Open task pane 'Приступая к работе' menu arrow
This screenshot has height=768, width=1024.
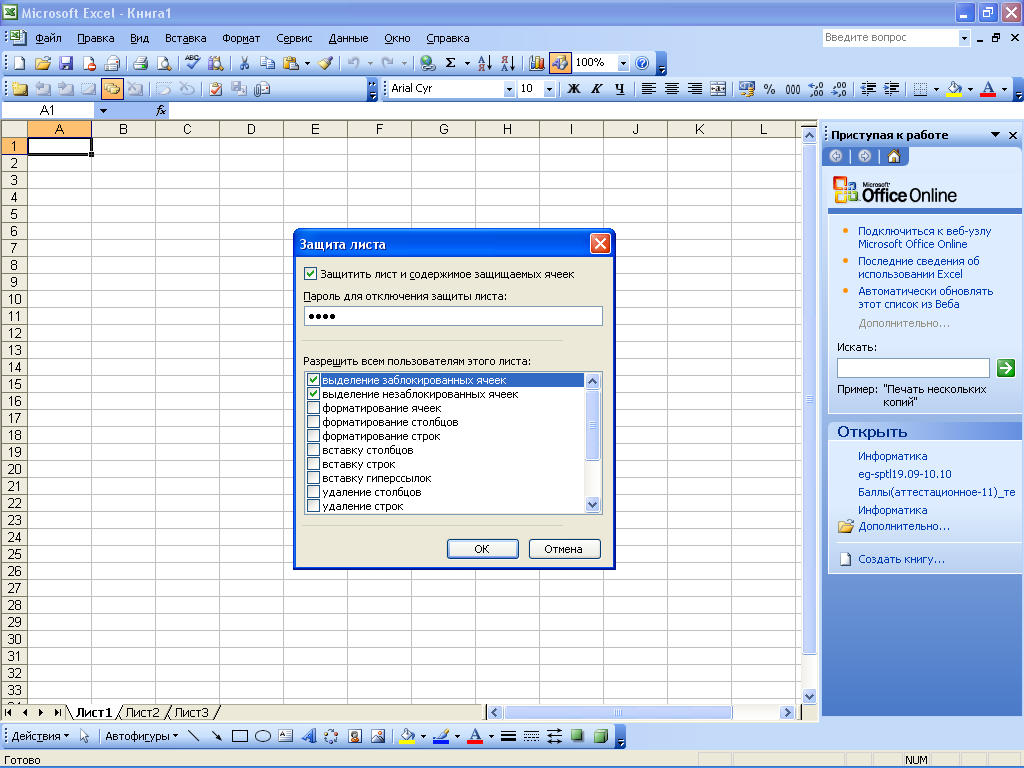point(995,135)
